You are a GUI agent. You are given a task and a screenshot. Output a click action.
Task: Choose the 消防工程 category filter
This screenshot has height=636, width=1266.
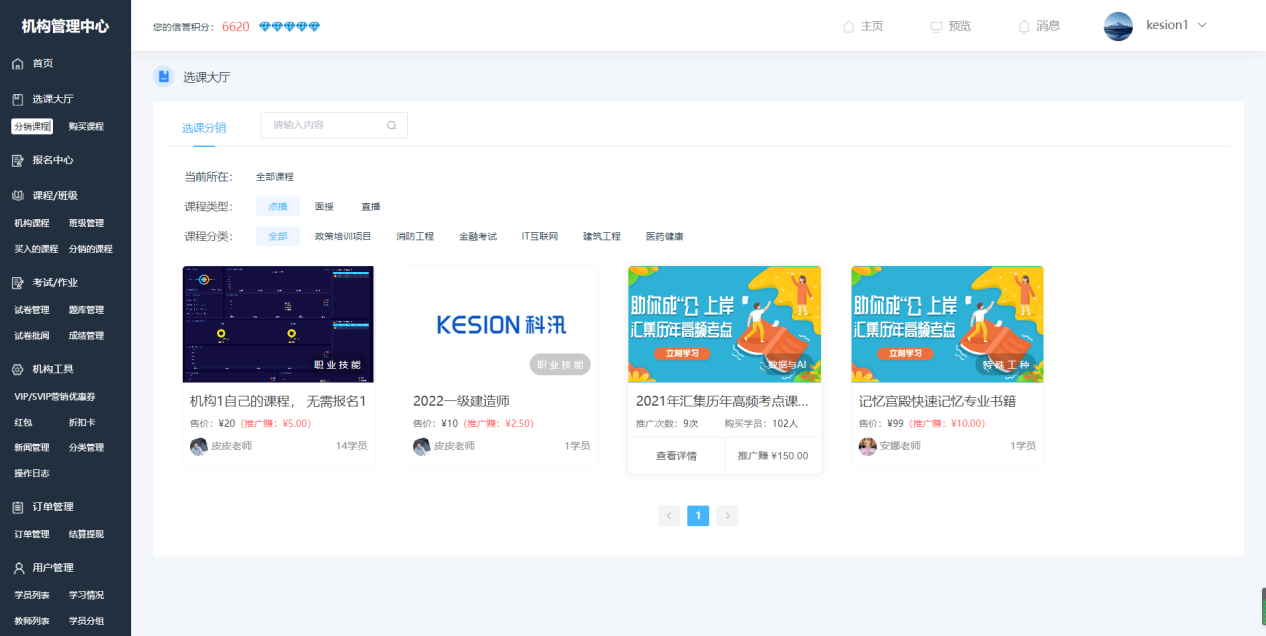coord(415,236)
